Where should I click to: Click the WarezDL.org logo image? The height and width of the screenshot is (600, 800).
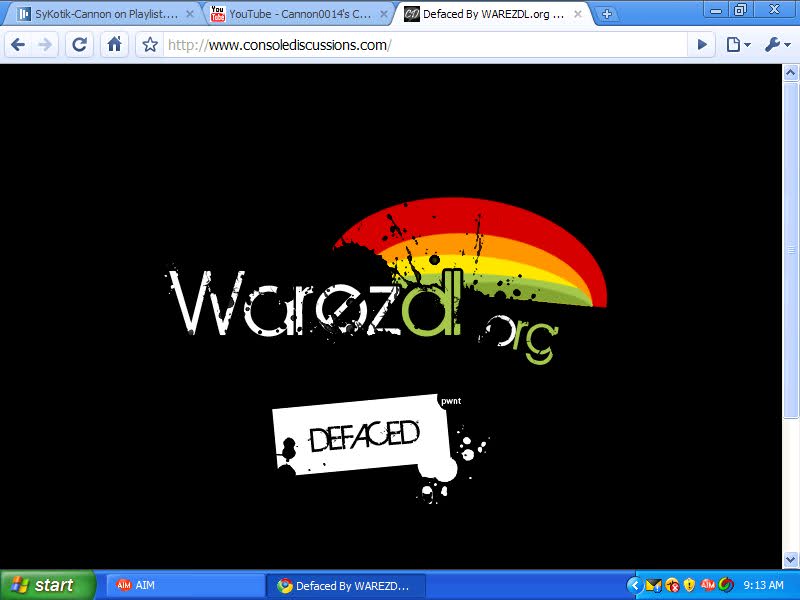pyautogui.click(x=386, y=282)
